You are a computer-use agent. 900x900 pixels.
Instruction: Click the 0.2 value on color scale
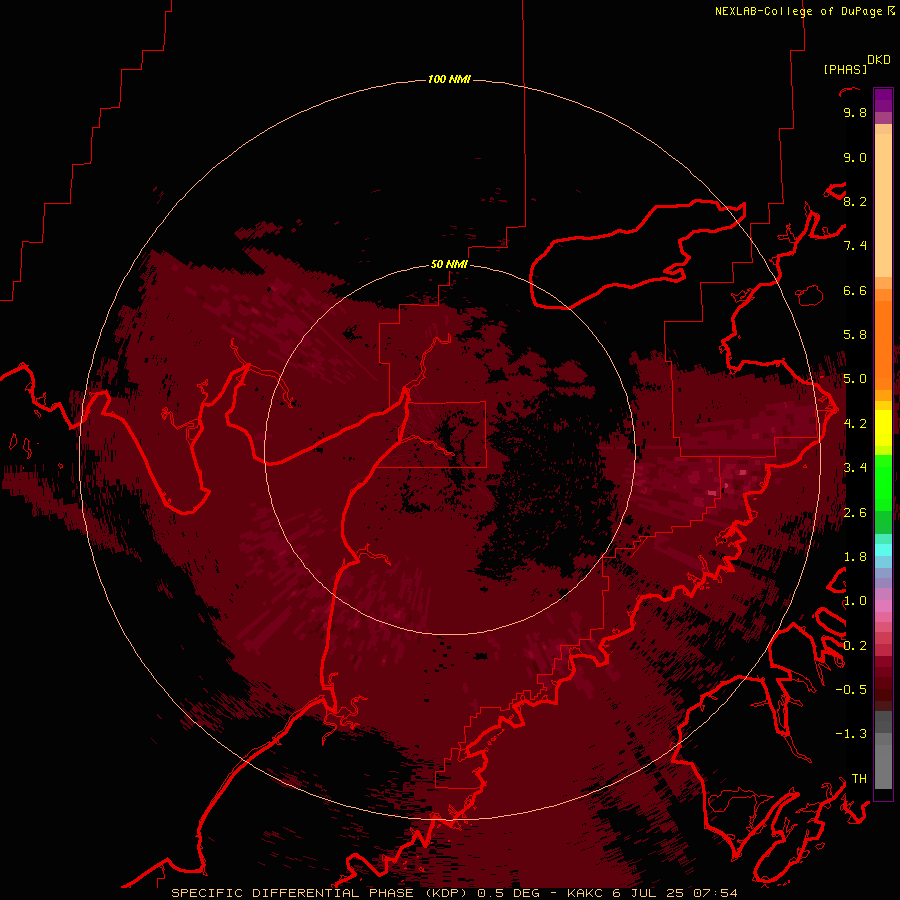point(855,646)
